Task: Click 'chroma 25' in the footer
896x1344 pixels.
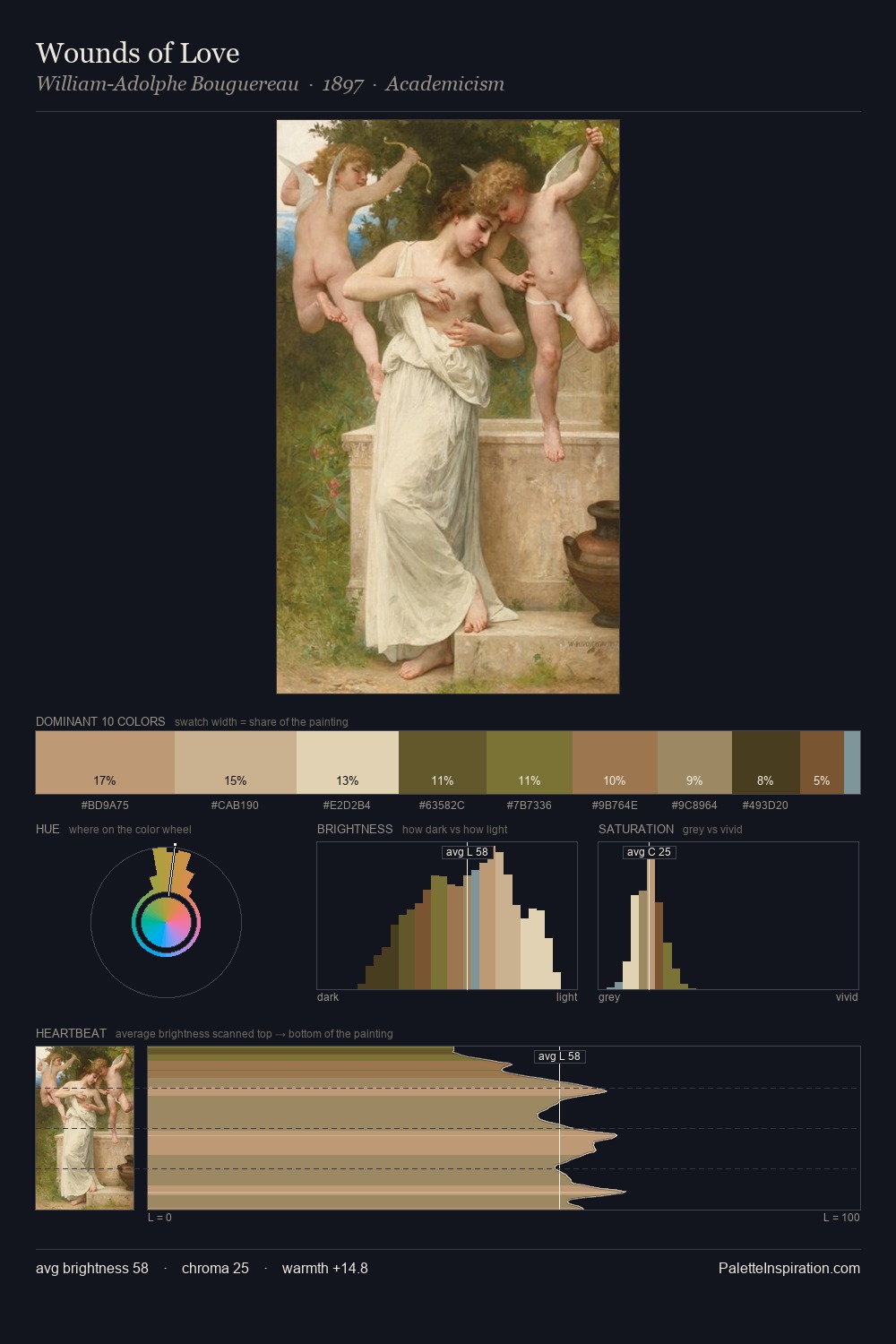Action: [x=215, y=1268]
